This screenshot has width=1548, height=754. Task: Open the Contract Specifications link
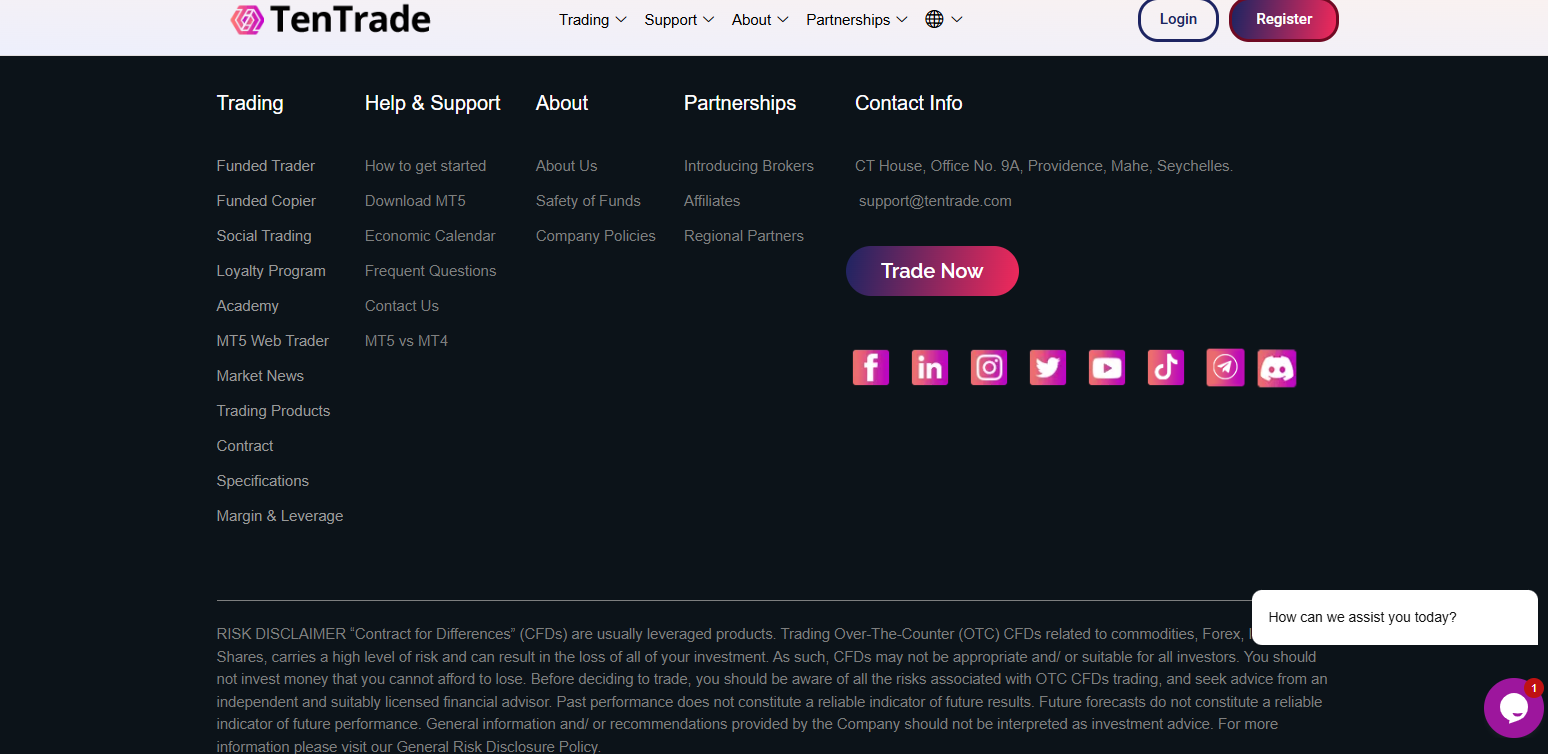(x=263, y=463)
